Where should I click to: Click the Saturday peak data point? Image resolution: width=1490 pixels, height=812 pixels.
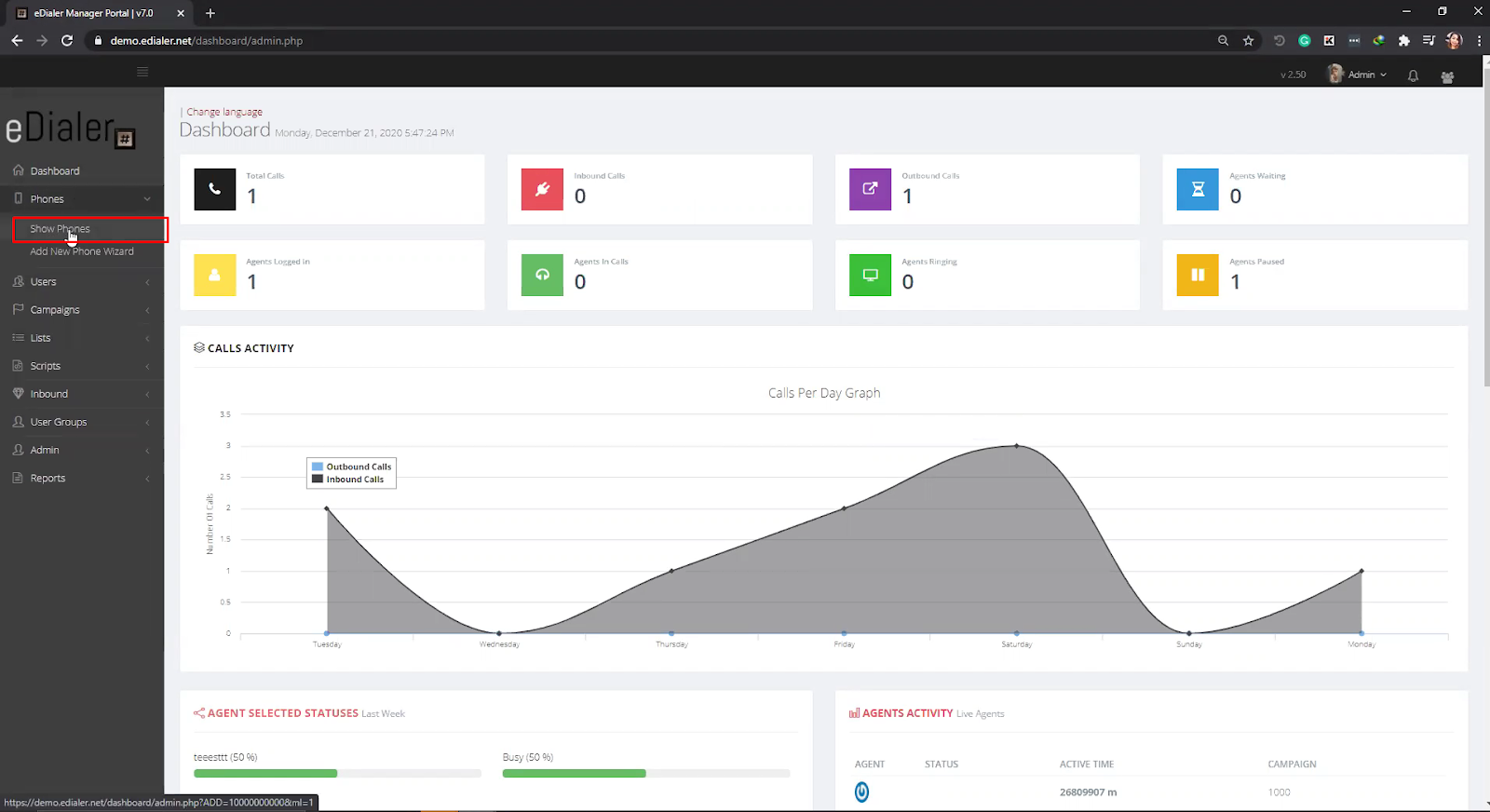click(1016, 445)
